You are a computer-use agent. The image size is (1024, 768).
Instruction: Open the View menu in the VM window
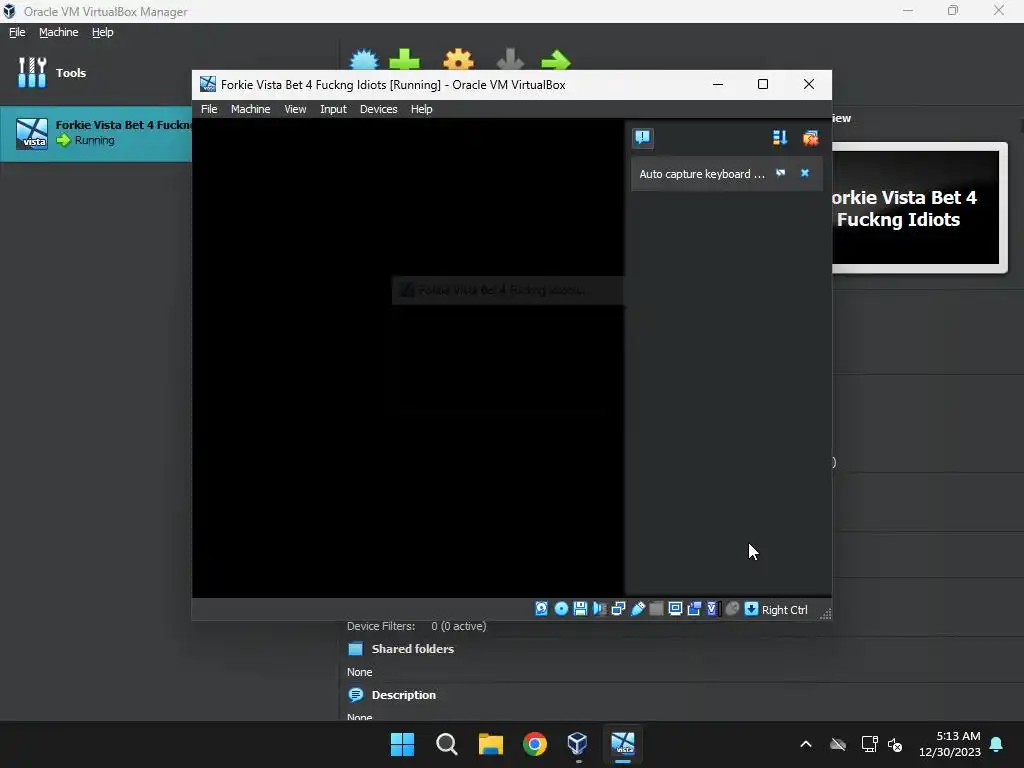click(x=295, y=109)
